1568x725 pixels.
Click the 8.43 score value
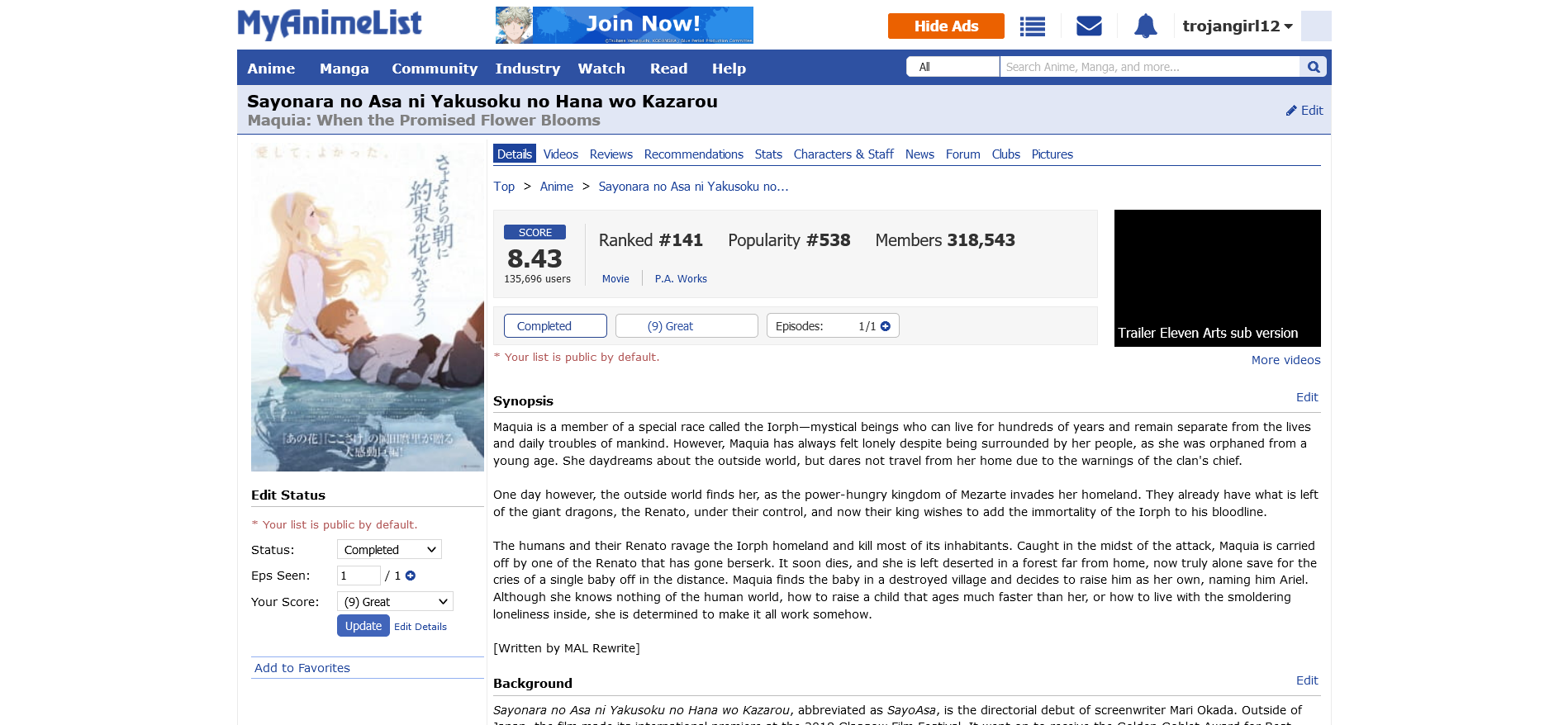point(535,258)
